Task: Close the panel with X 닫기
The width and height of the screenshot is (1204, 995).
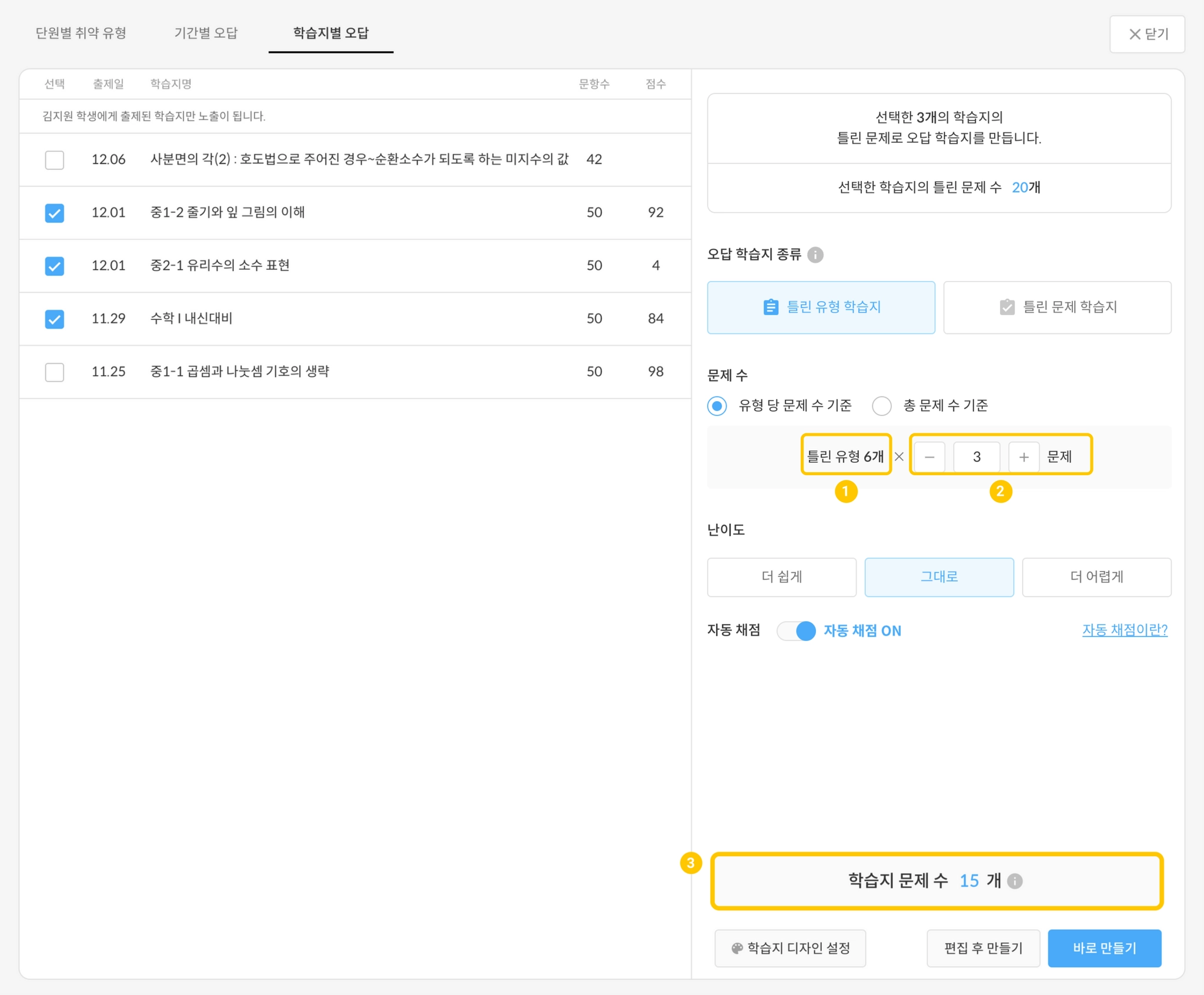Action: point(1146,34)
